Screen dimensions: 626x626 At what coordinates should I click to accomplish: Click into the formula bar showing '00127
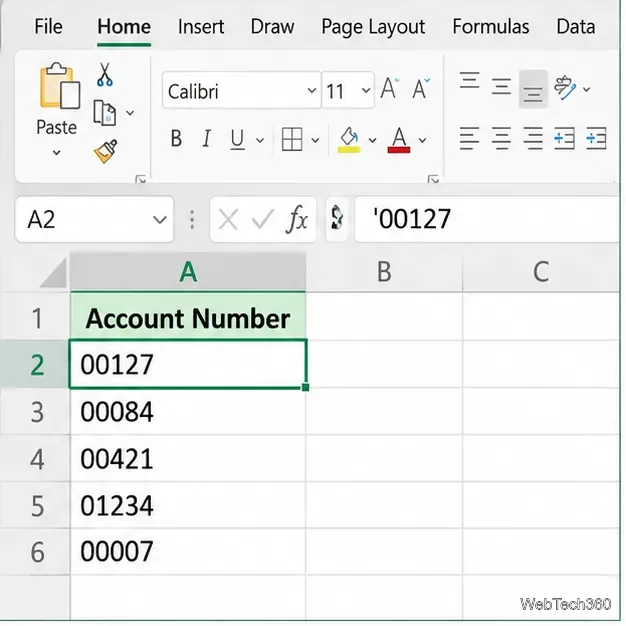(487, 219)
